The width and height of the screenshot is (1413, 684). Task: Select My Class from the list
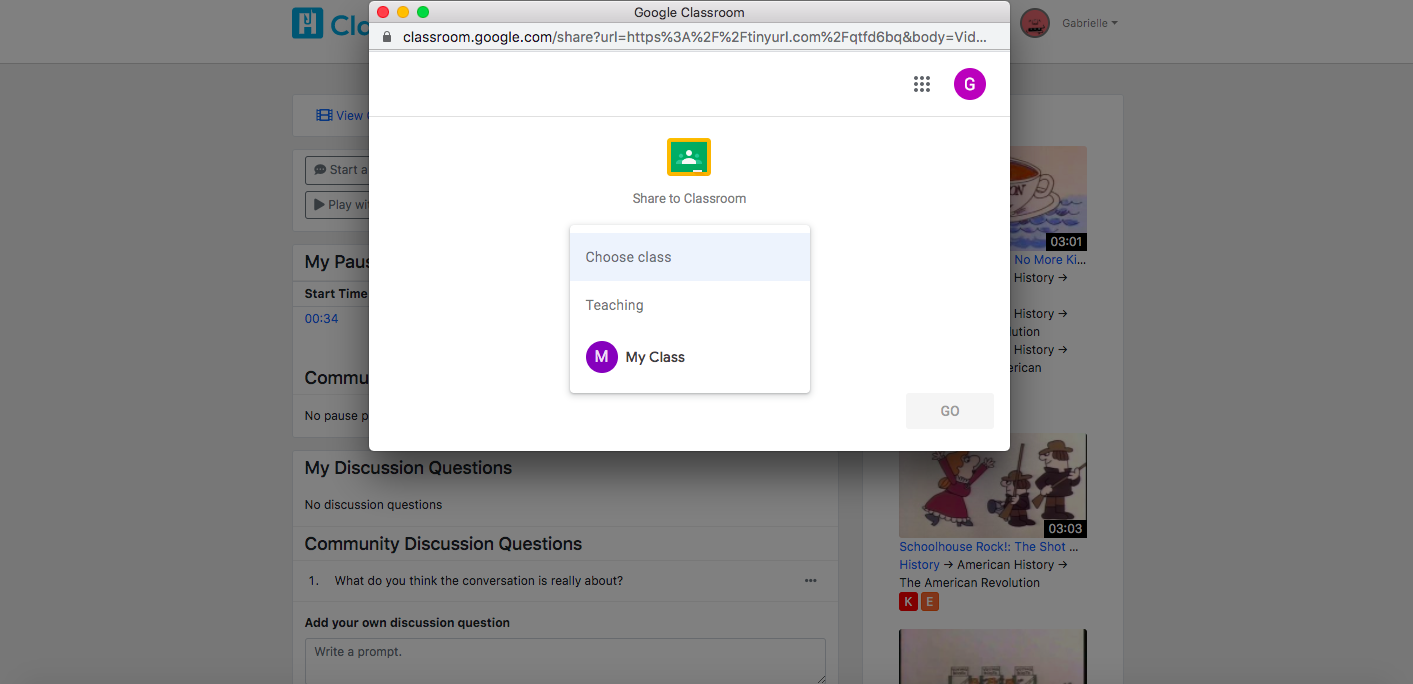coord(689,357)
